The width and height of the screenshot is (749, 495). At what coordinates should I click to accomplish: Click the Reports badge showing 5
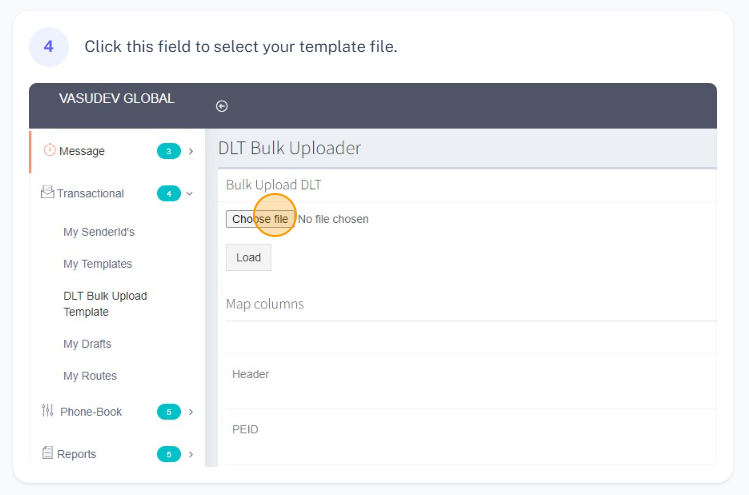tap(169, 454)
